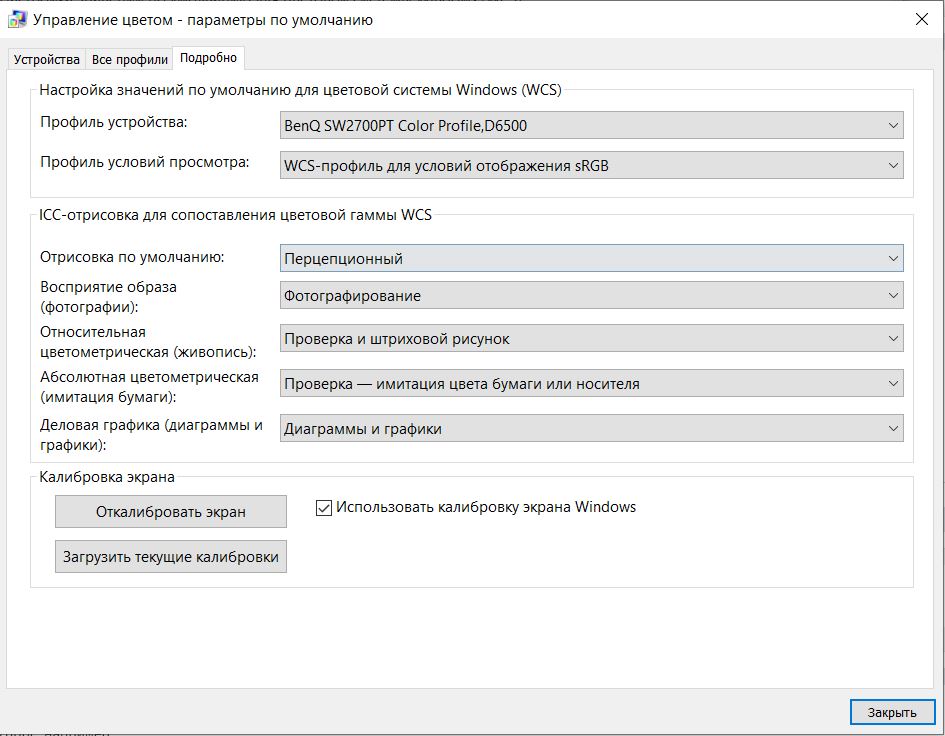Toggle the Use Windows display calibration checkbox
Image resolution: width=945 pixels, height=736 pixels.
(324, 508)
